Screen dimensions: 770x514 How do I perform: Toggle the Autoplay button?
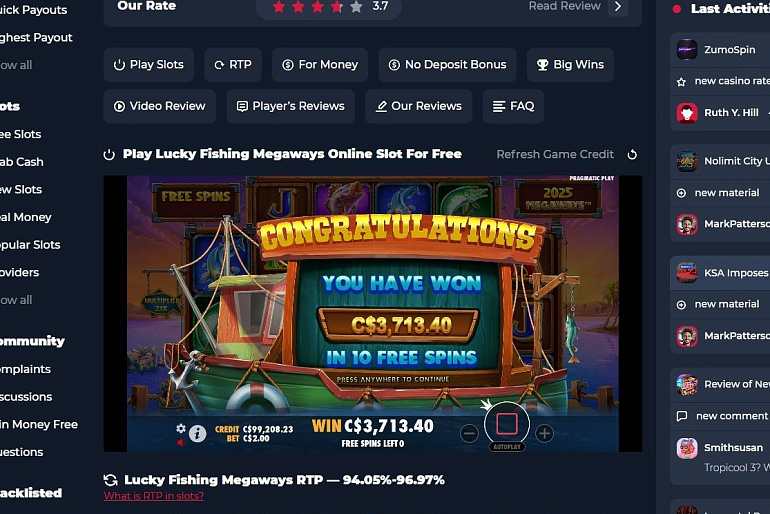pyautogui.click(x=507, y=447)
